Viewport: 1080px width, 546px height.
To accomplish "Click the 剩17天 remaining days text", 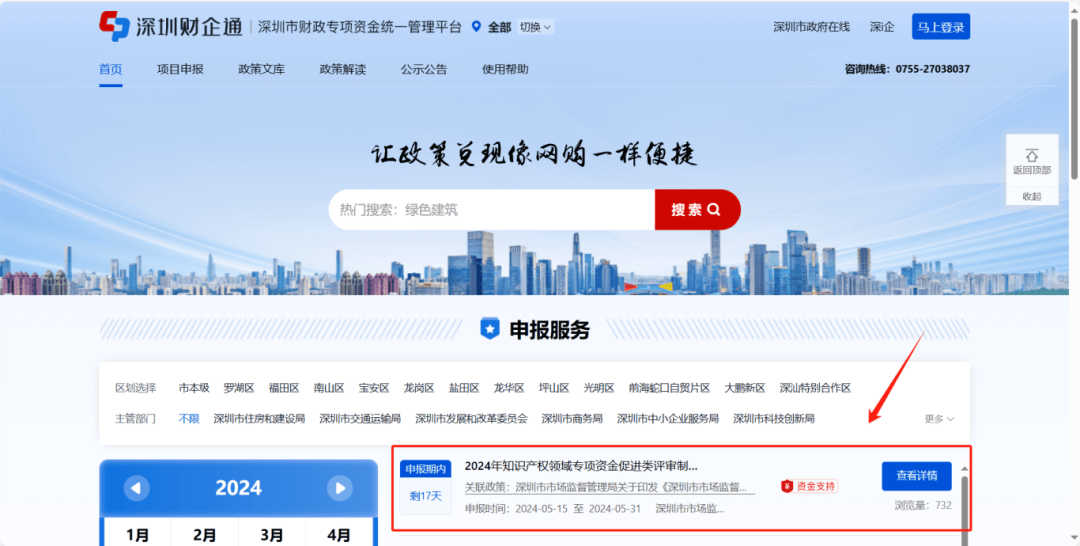I will 426,496.
